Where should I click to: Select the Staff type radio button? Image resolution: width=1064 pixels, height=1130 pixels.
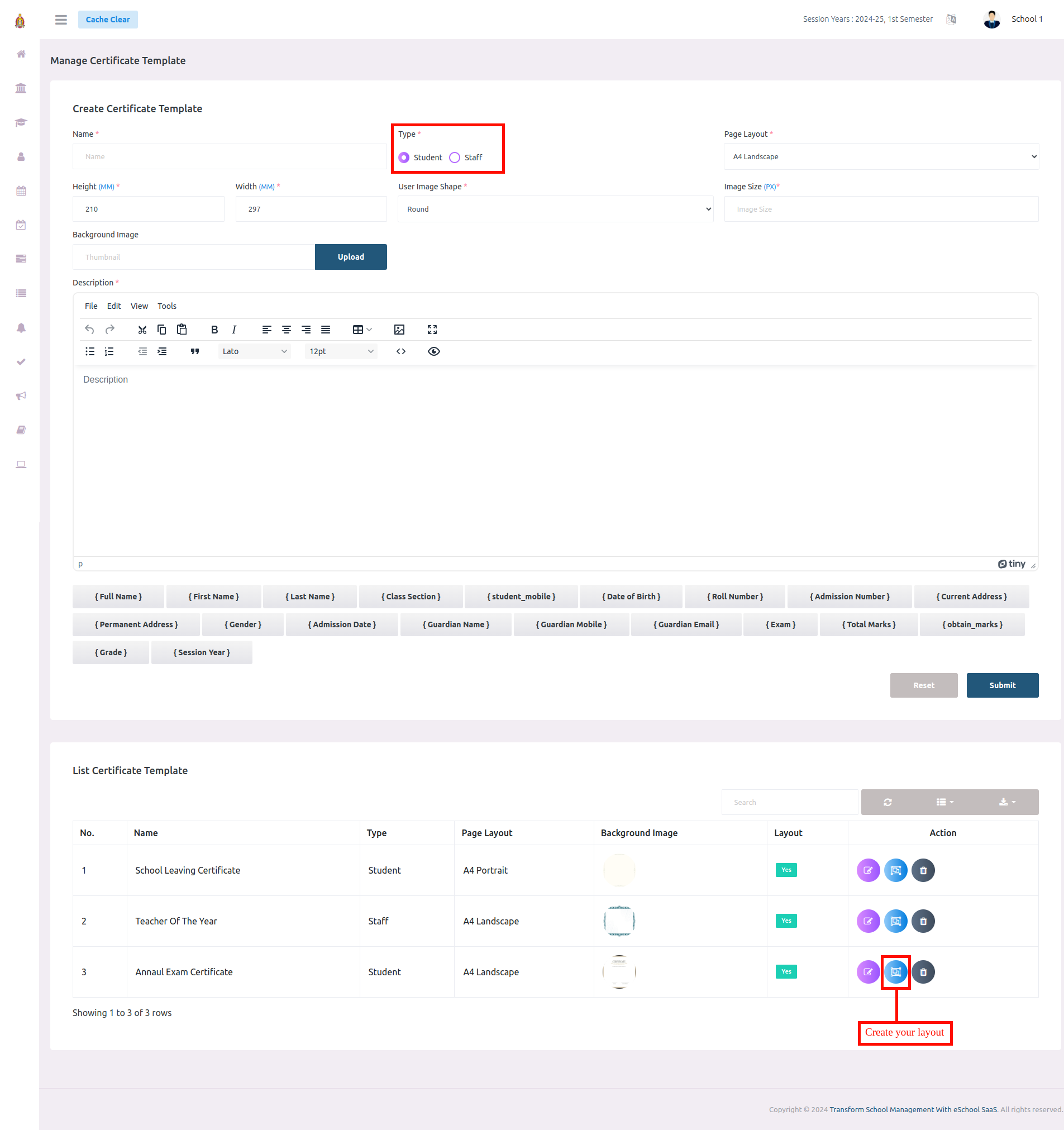(x=454, y=158)
